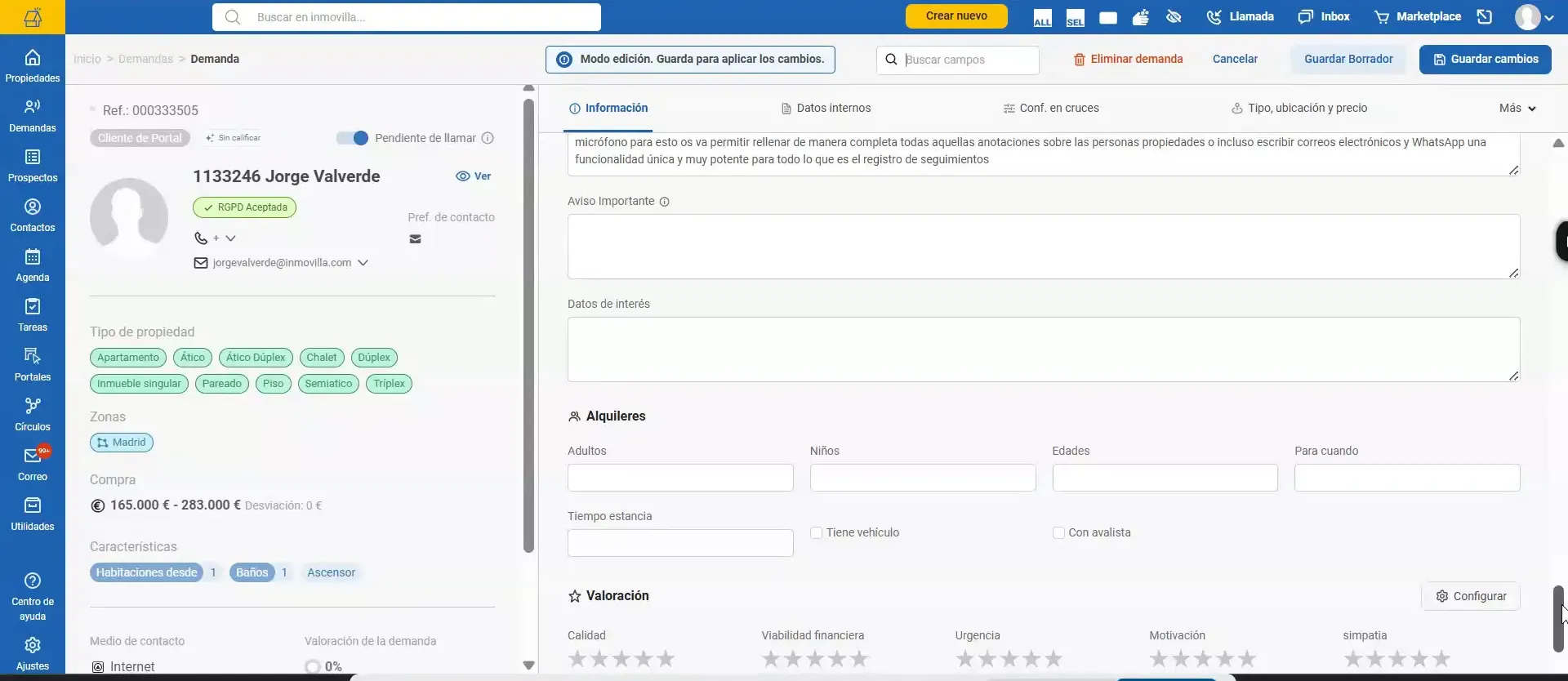The image size is (1568, 681).
Task: Click info icon beside Pendiente de llamar
Action: click(488, 138)
